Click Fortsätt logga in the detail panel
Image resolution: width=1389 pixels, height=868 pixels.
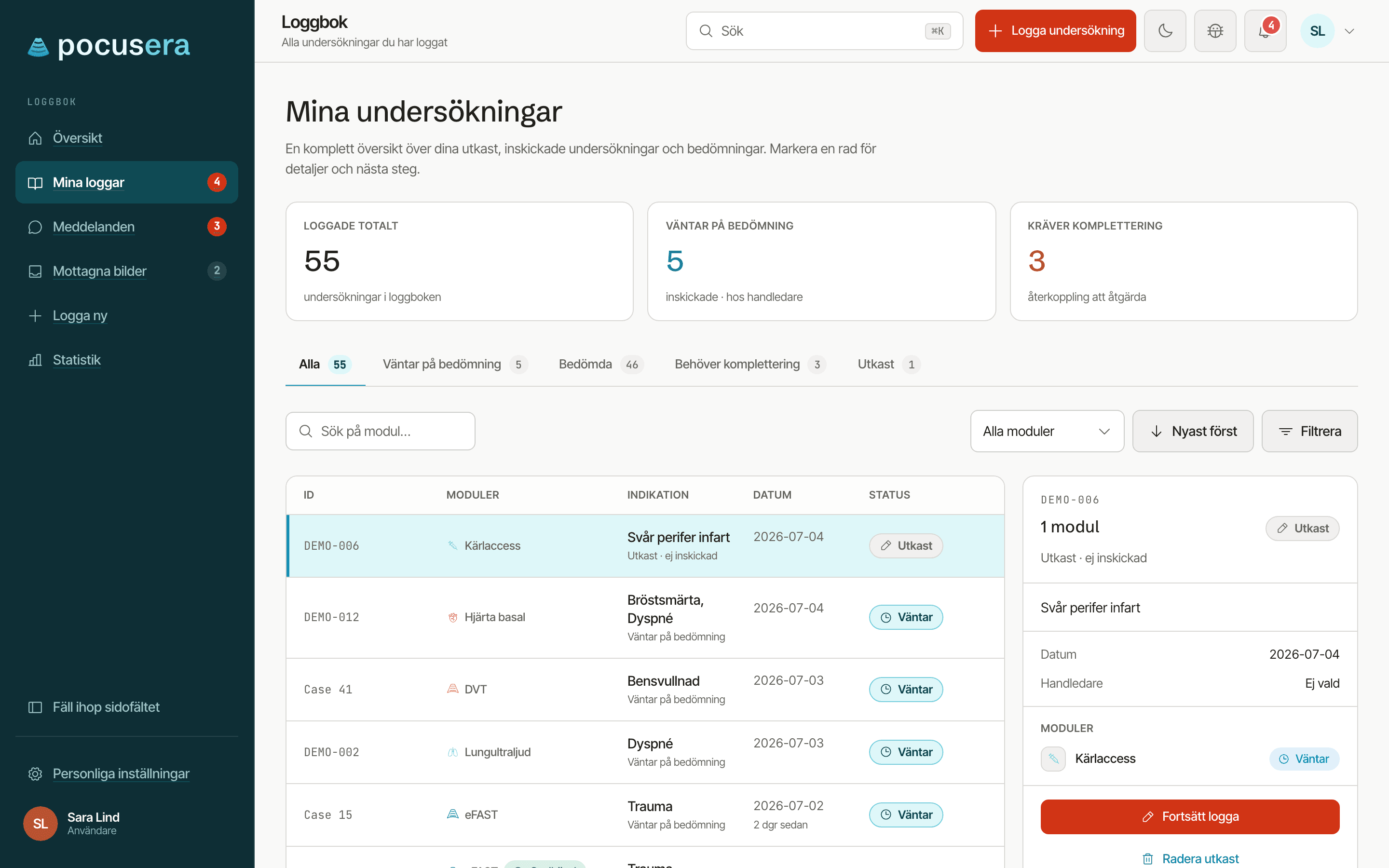point(1189,816)
